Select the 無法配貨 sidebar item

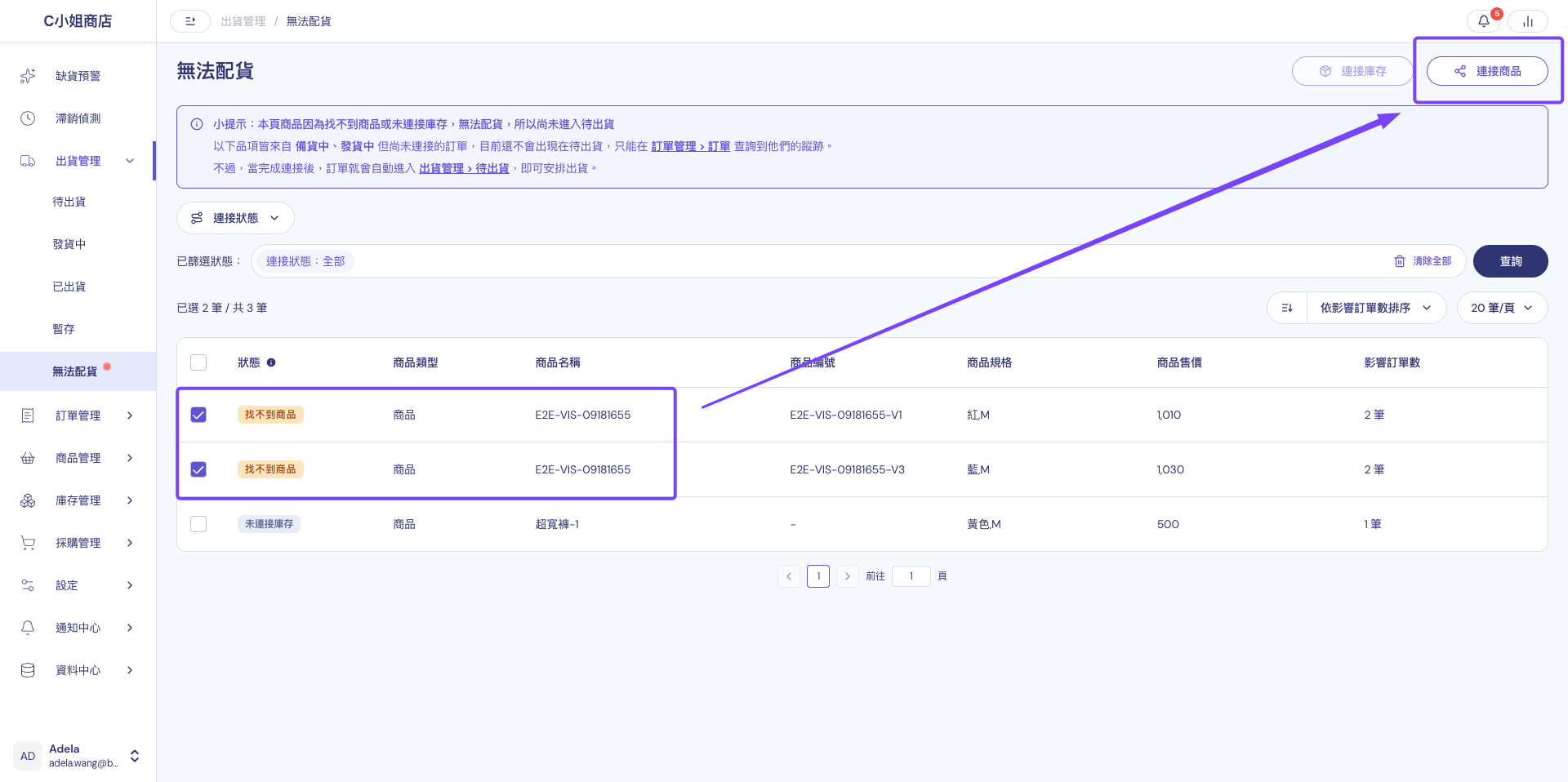(x=78, y=371)
